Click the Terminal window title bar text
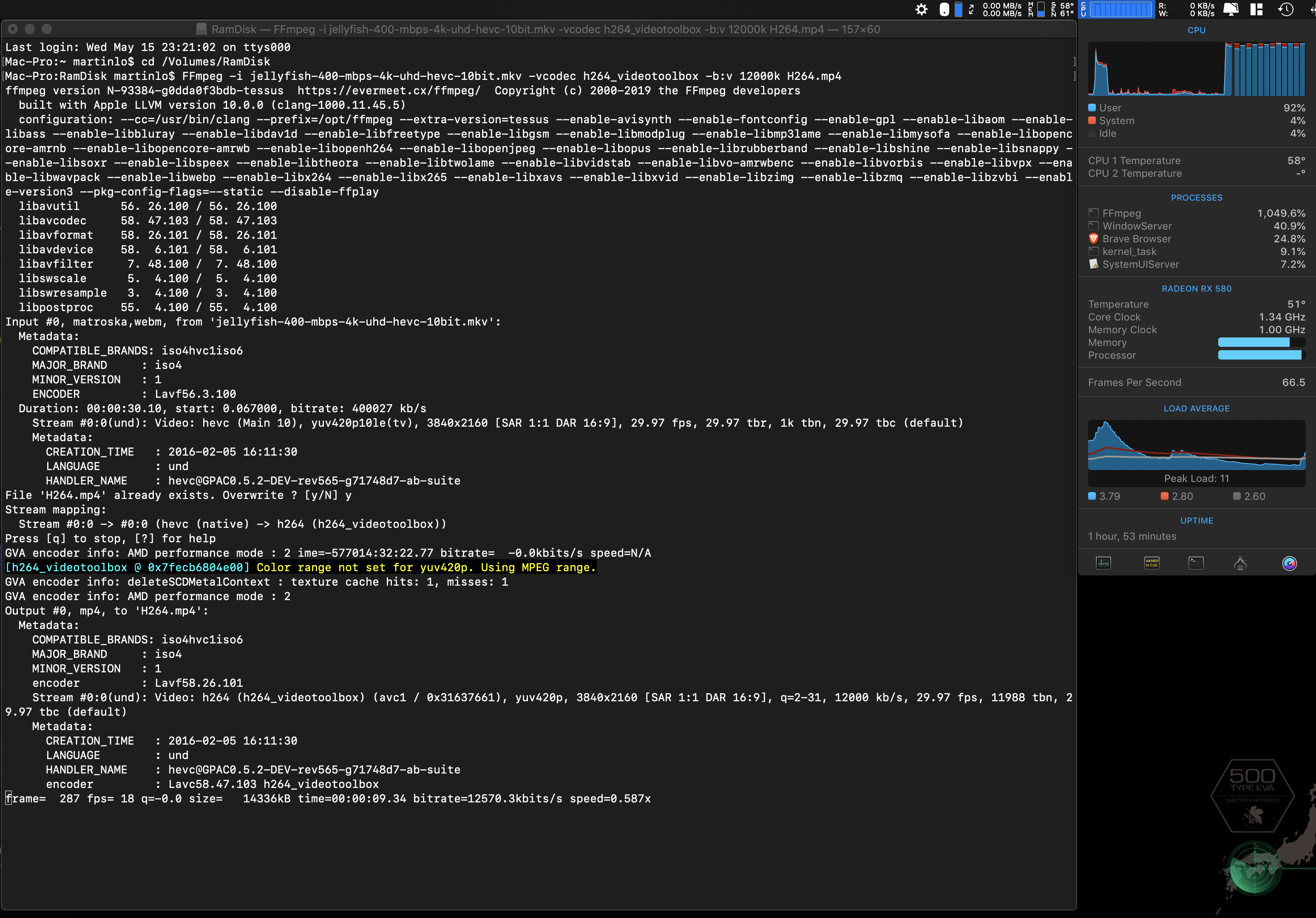 (546, 28)
